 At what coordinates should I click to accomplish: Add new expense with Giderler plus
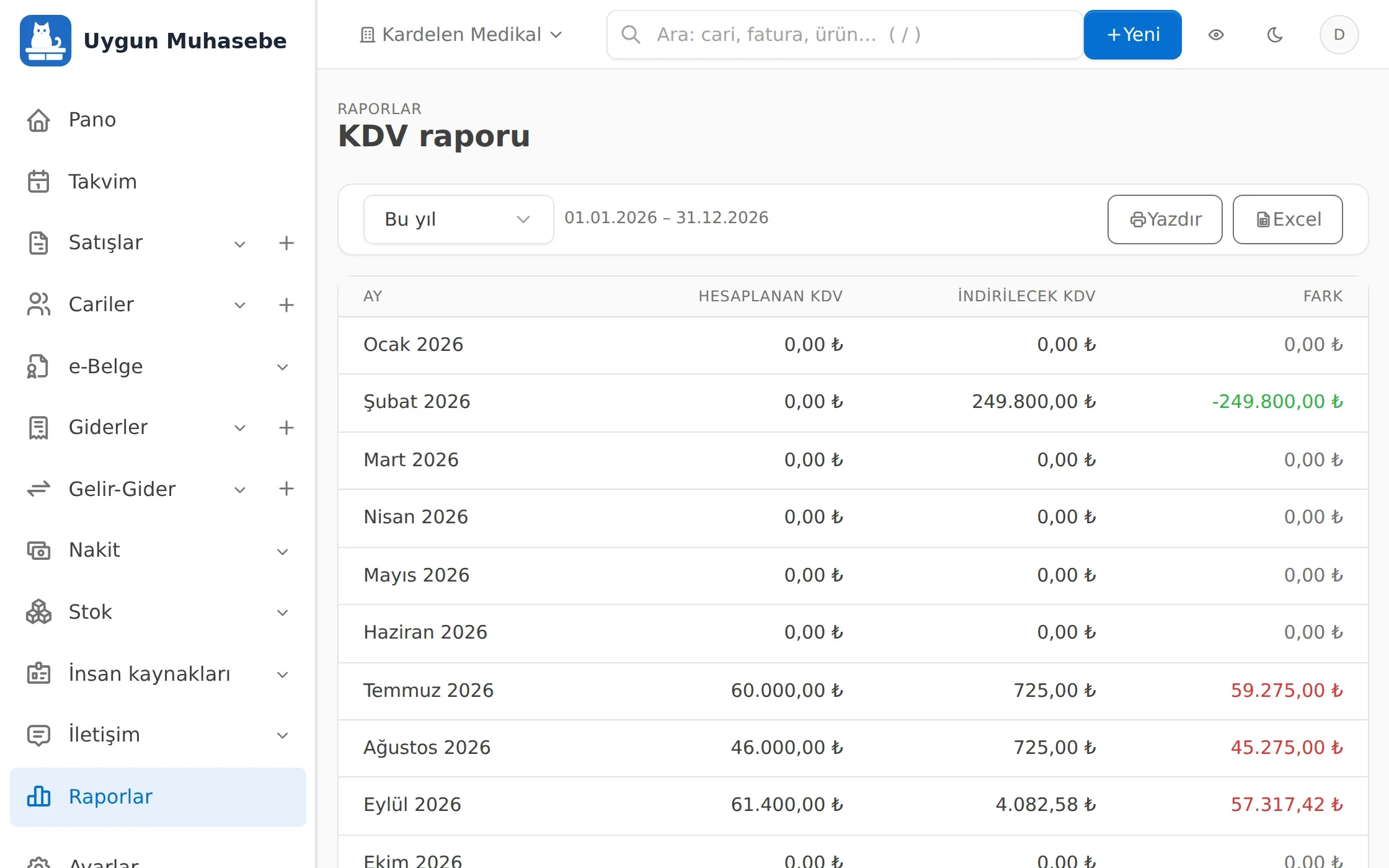[286, 428]
